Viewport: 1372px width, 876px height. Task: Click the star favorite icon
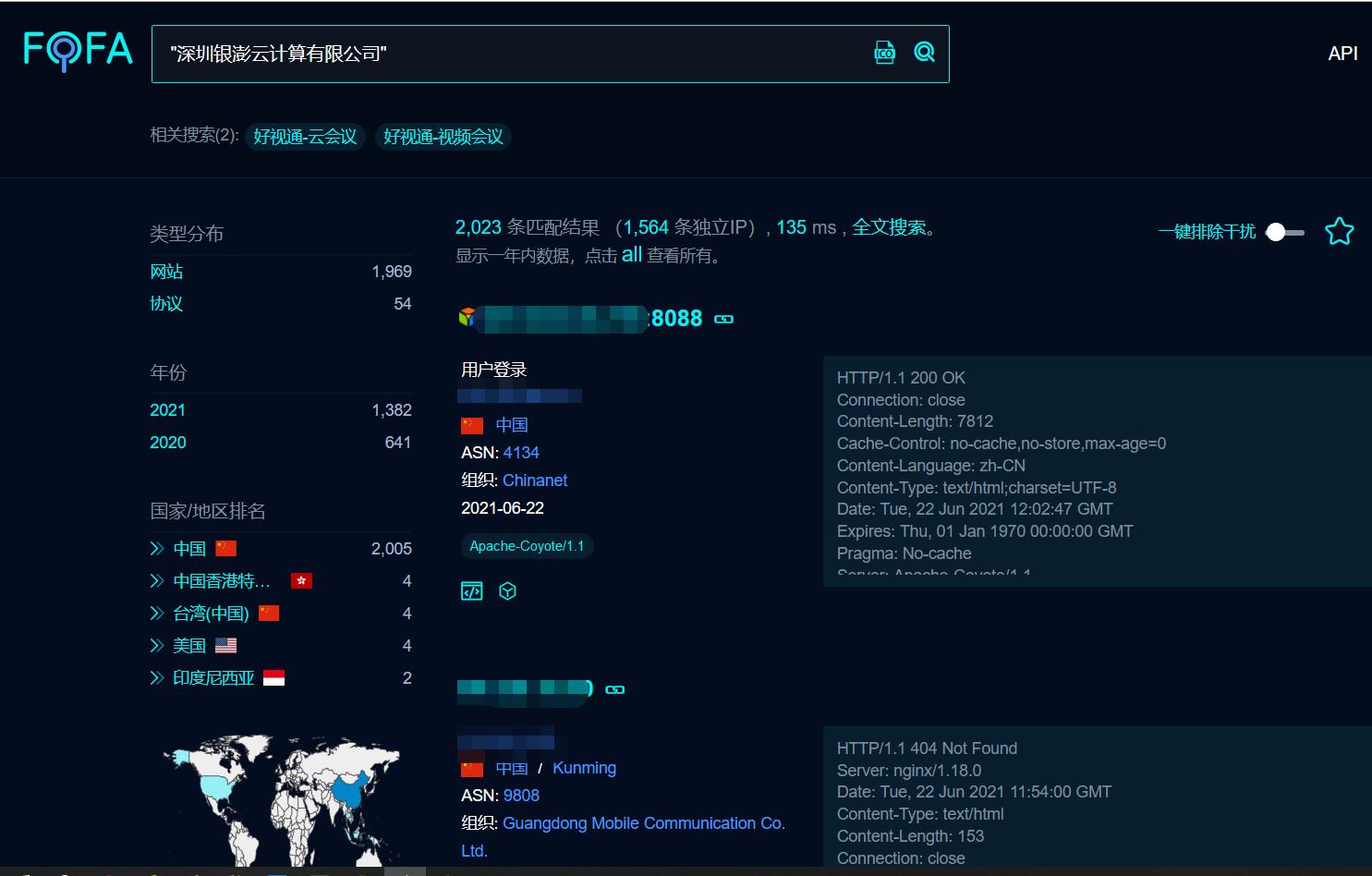(x=1339, y=231)
